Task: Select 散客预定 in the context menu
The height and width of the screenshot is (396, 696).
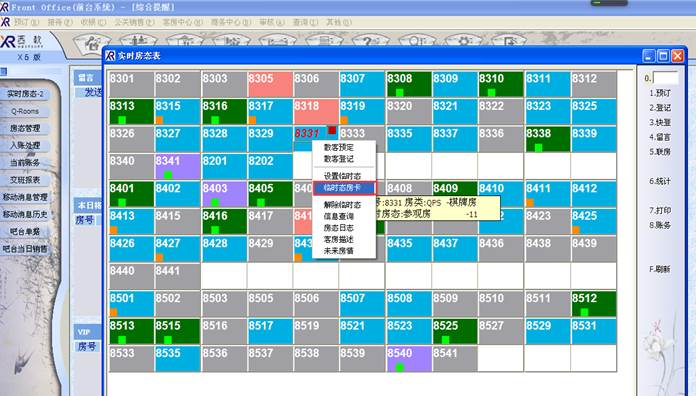Action: tap(339, 147)
